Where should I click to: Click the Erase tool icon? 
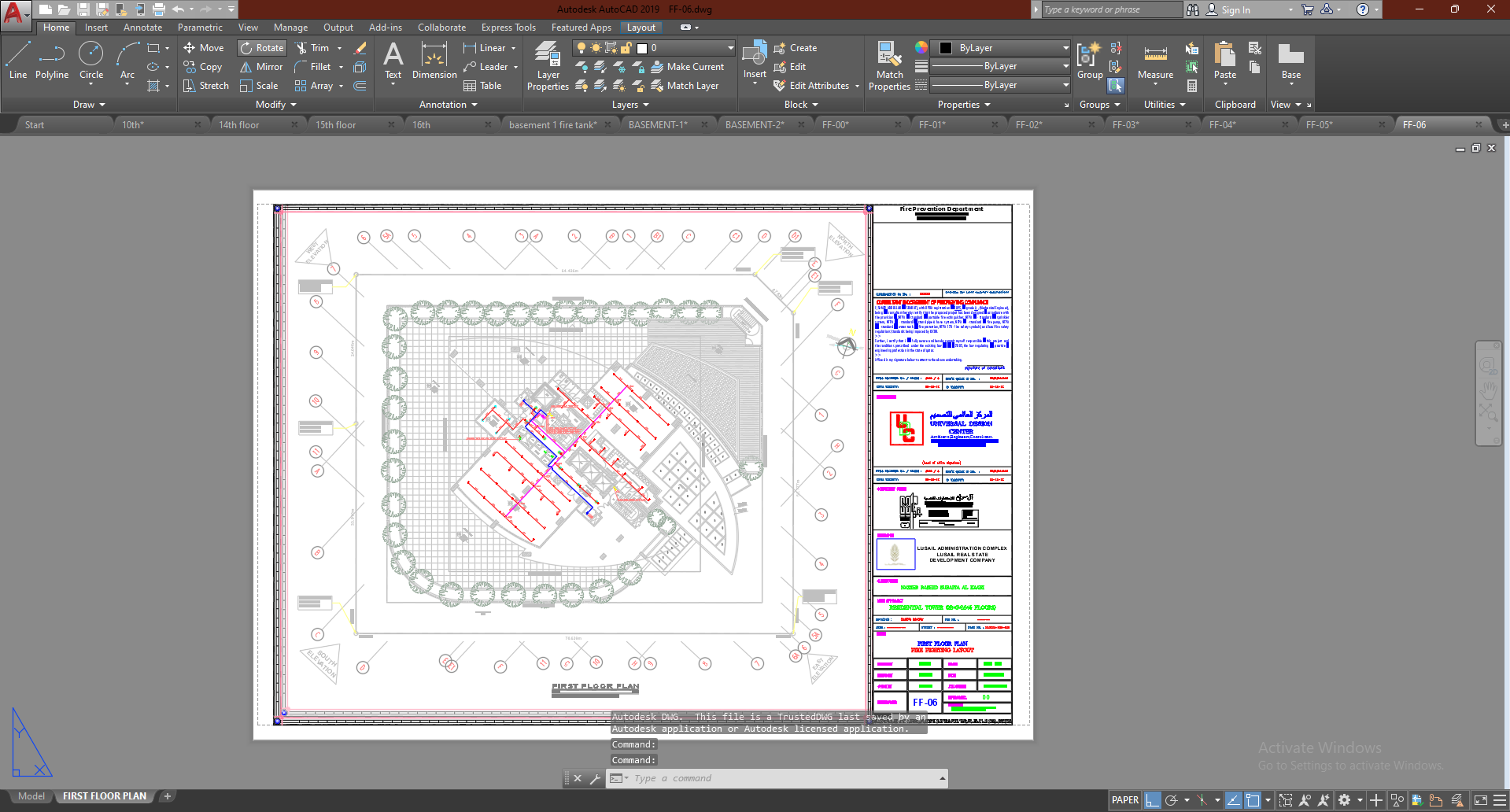click(x=360, y=48)
